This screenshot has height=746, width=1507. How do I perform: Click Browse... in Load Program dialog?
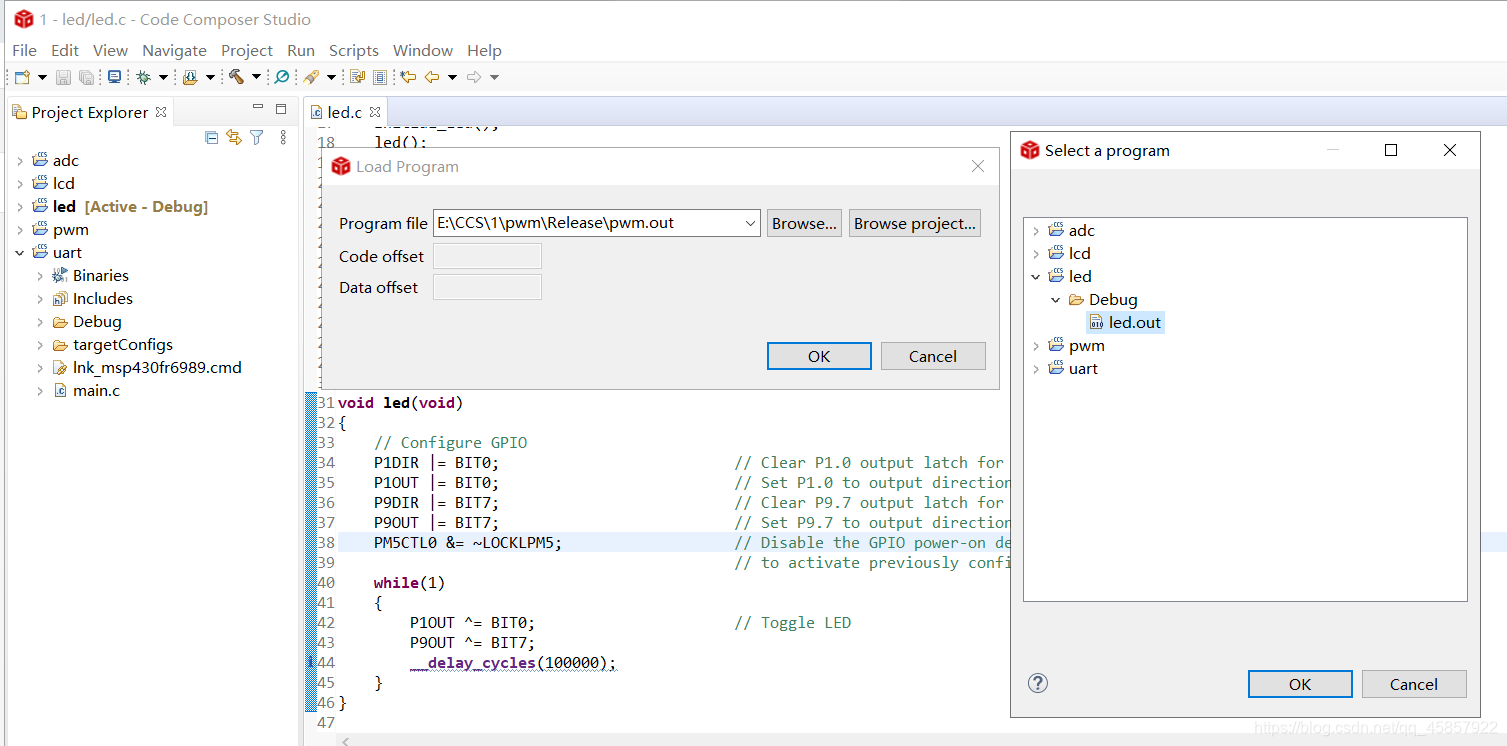804,223
